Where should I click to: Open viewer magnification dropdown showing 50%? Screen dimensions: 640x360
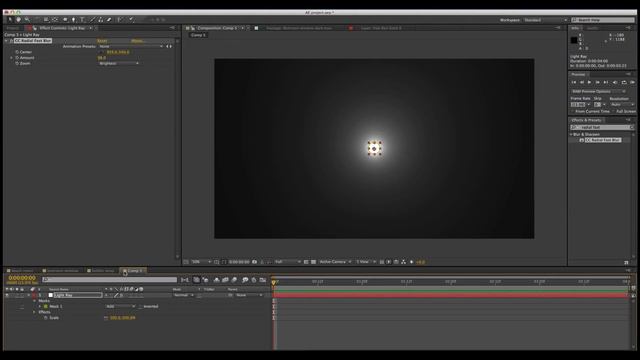click(x=201, y=262)
